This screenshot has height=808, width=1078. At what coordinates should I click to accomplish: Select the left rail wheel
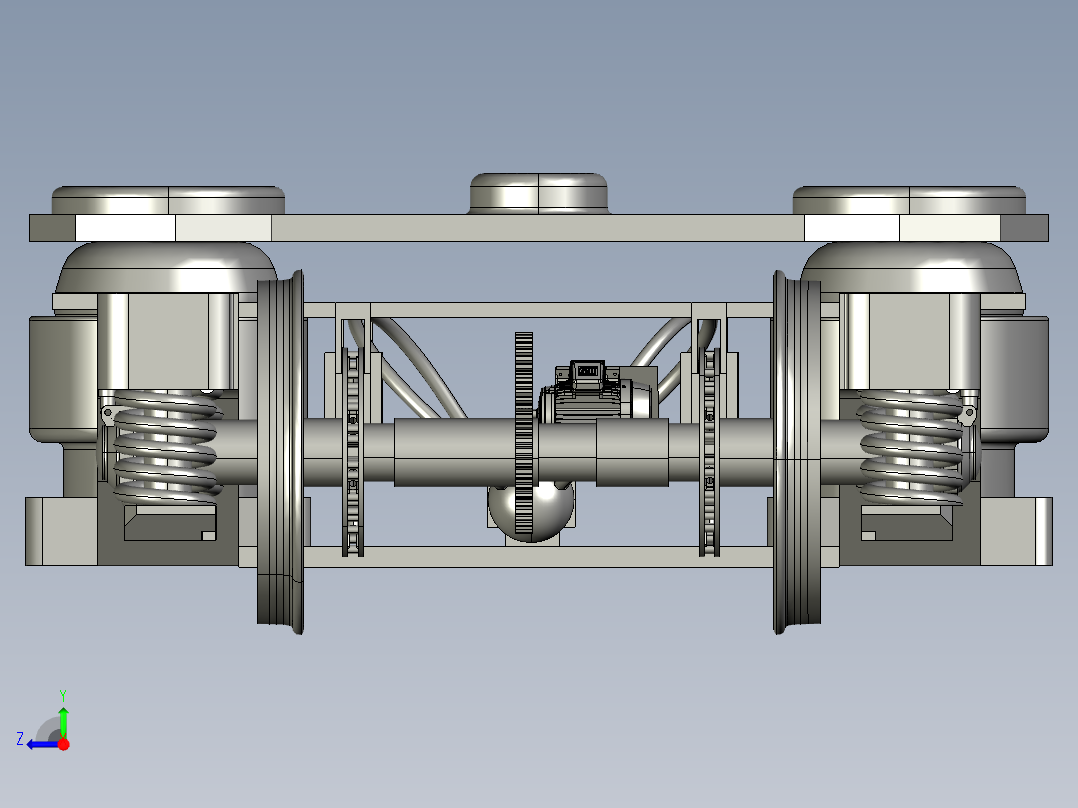[280, 452]
